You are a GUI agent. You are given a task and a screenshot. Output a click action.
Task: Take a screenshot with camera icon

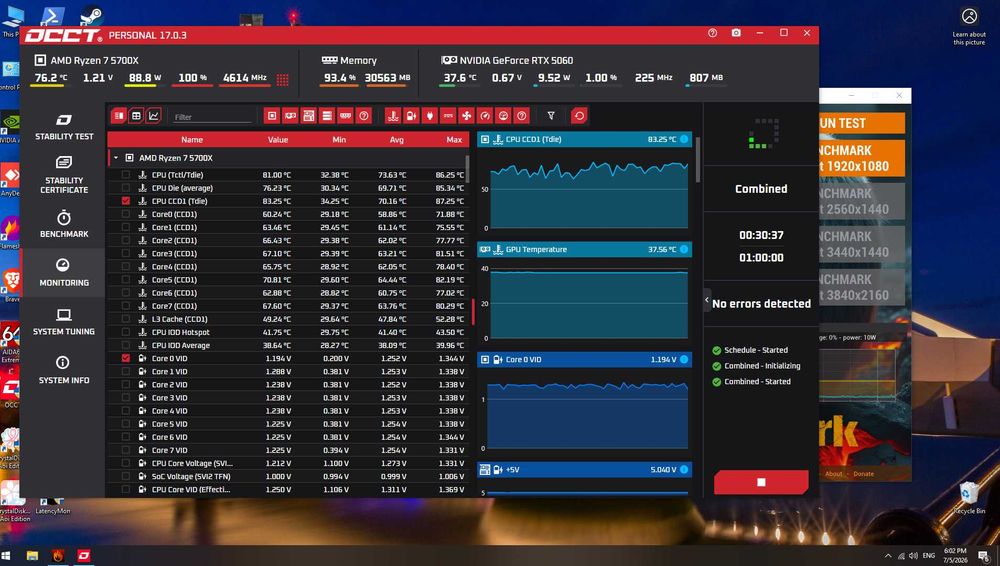coord(736,33)
